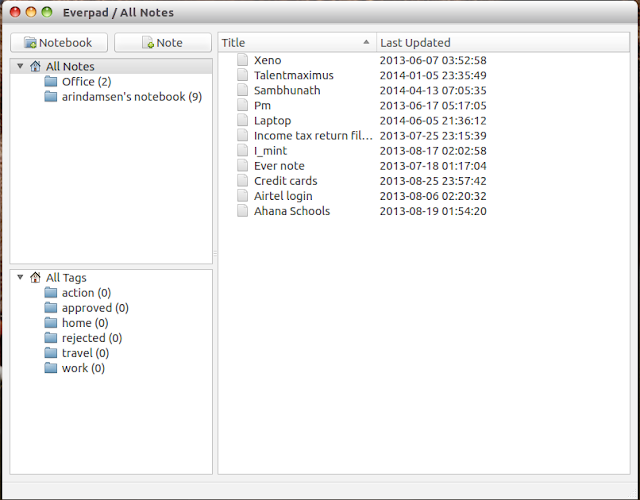Click the Airtel login note page icon

(242, 196)
